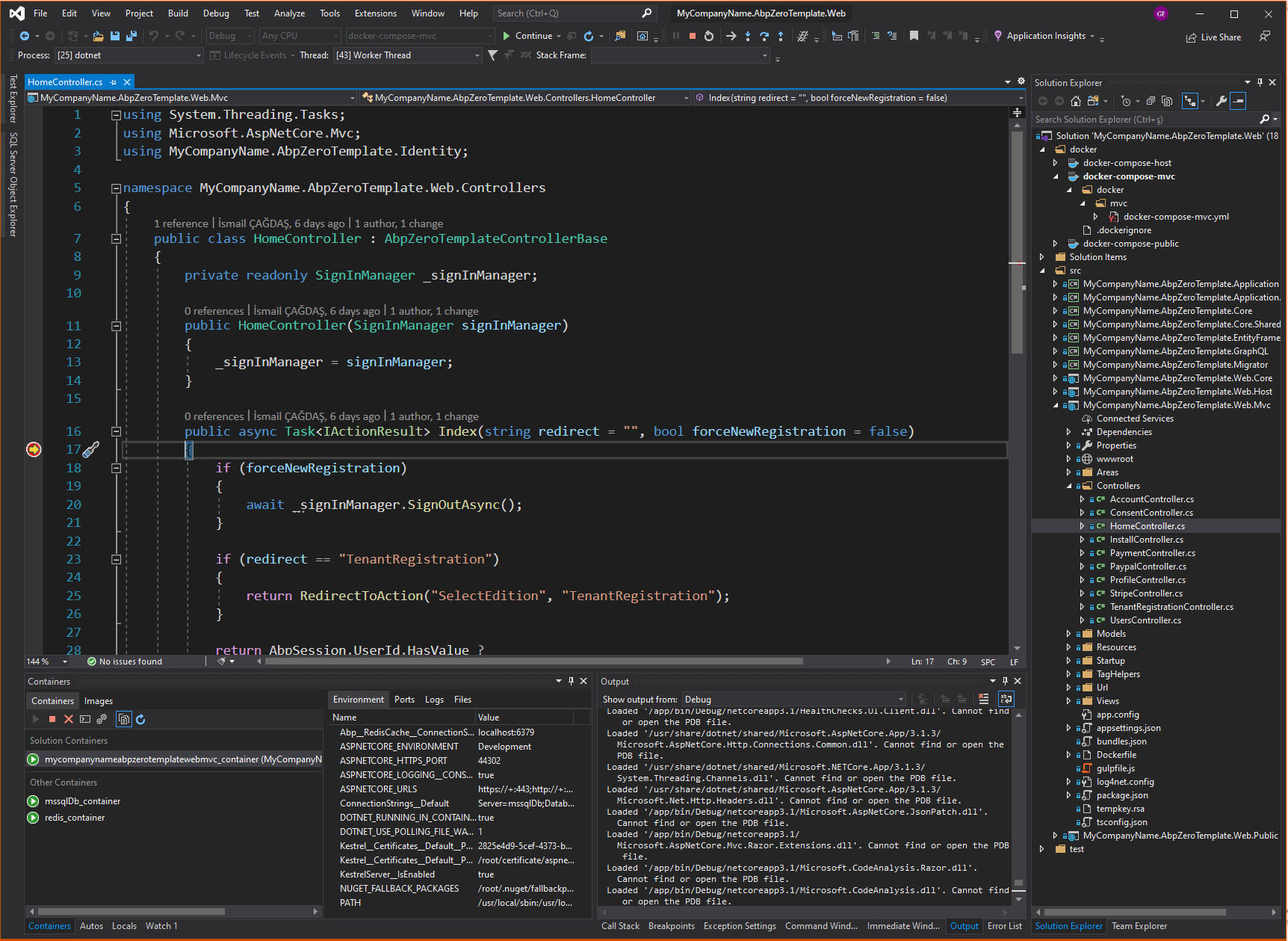Refresh the Containers list
The height and width of the screenshot is (941, 1288).
coord(140,719)
